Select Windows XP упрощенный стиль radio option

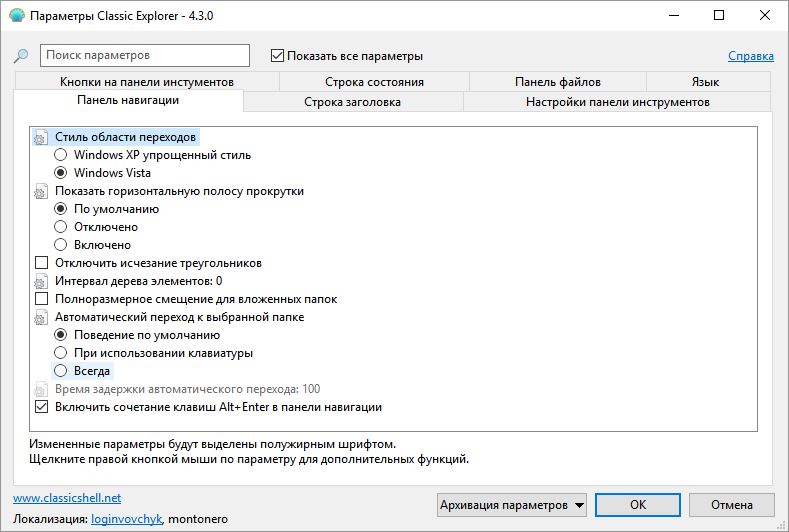coord(61,155)
